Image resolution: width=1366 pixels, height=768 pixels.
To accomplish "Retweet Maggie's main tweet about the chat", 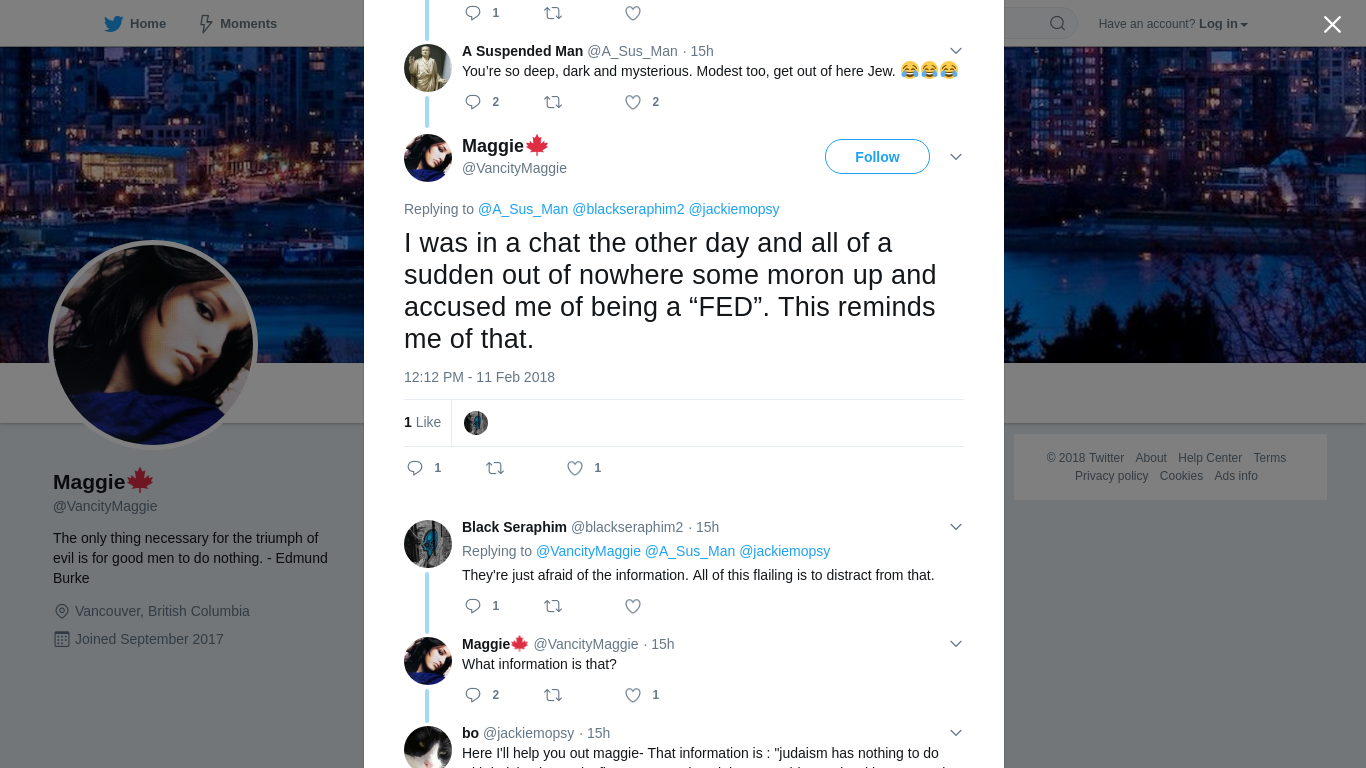I will point(495,468).
